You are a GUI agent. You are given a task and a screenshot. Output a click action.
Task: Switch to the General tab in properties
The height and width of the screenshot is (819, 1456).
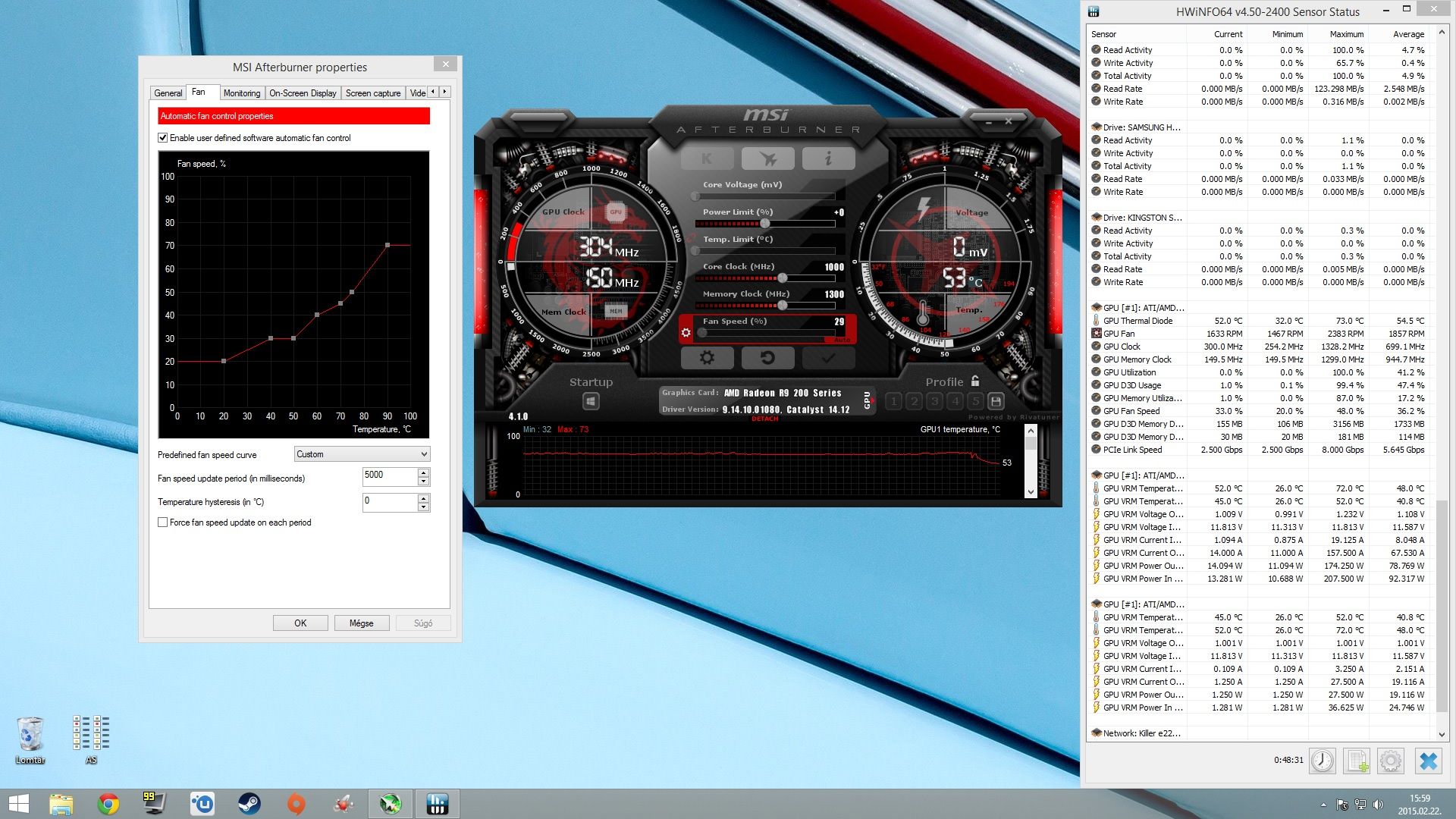[x=168, y=93]
